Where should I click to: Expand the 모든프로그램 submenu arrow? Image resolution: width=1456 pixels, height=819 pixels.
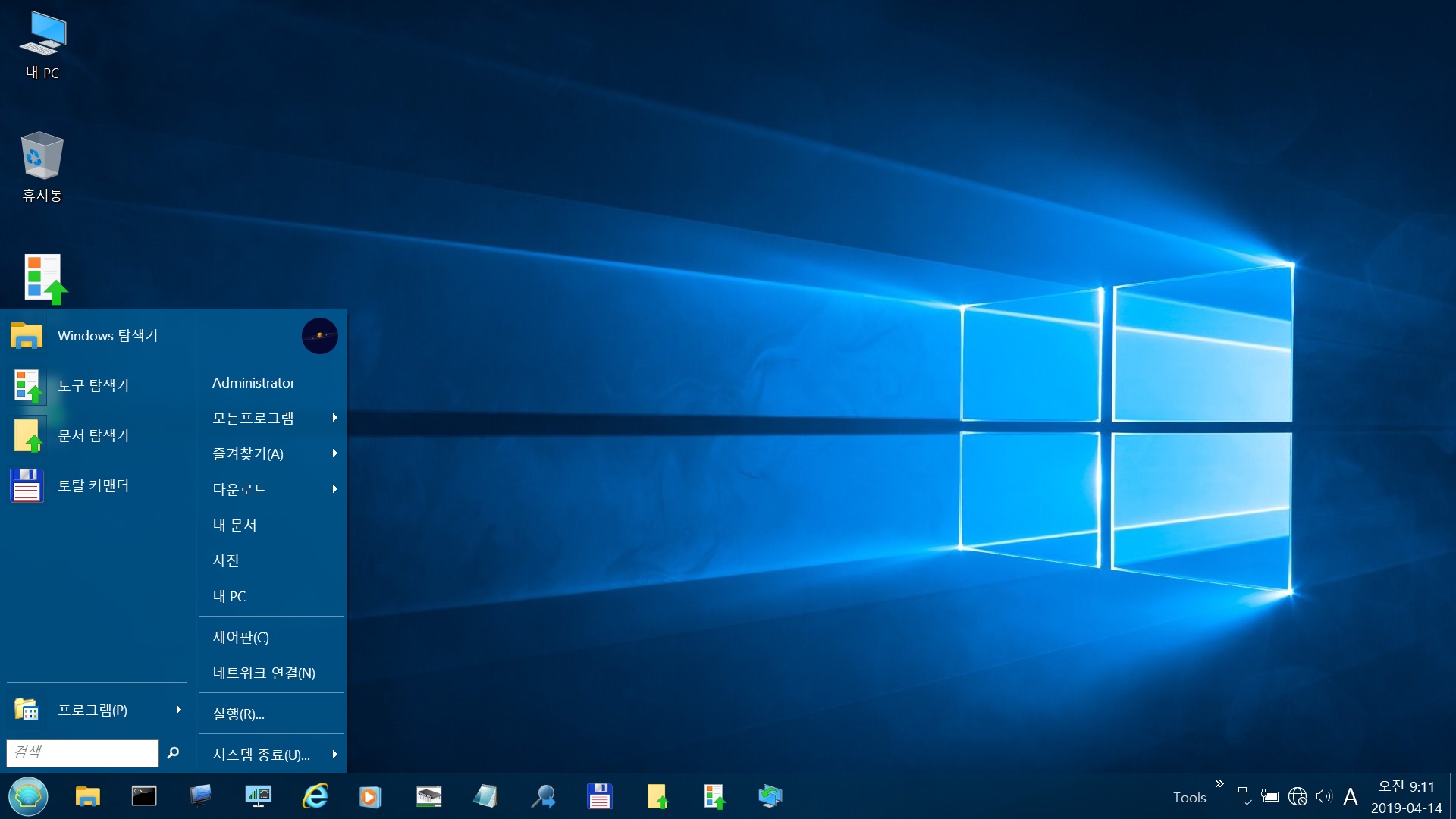pos(334,418)
